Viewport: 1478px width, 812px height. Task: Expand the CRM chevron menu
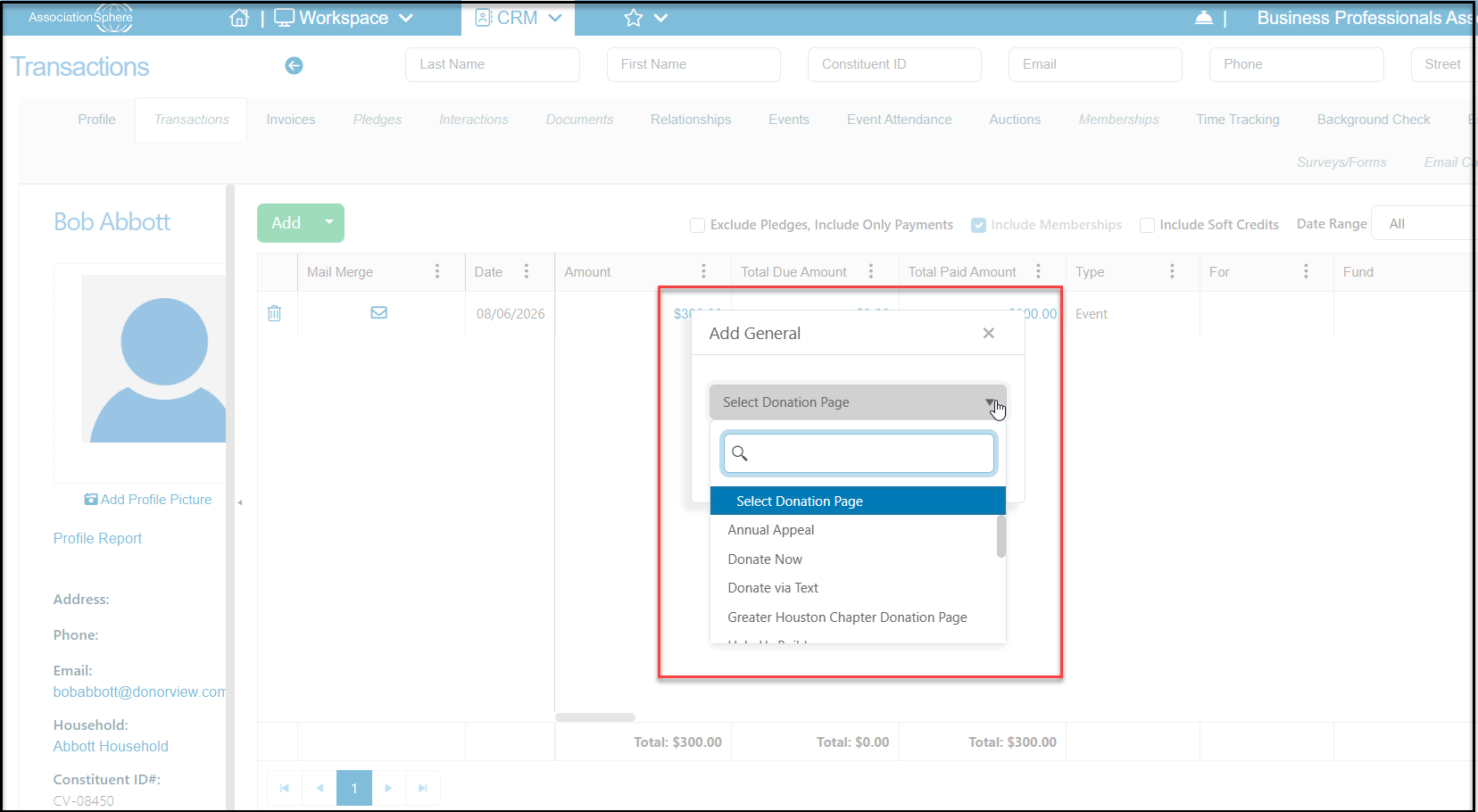555,18
